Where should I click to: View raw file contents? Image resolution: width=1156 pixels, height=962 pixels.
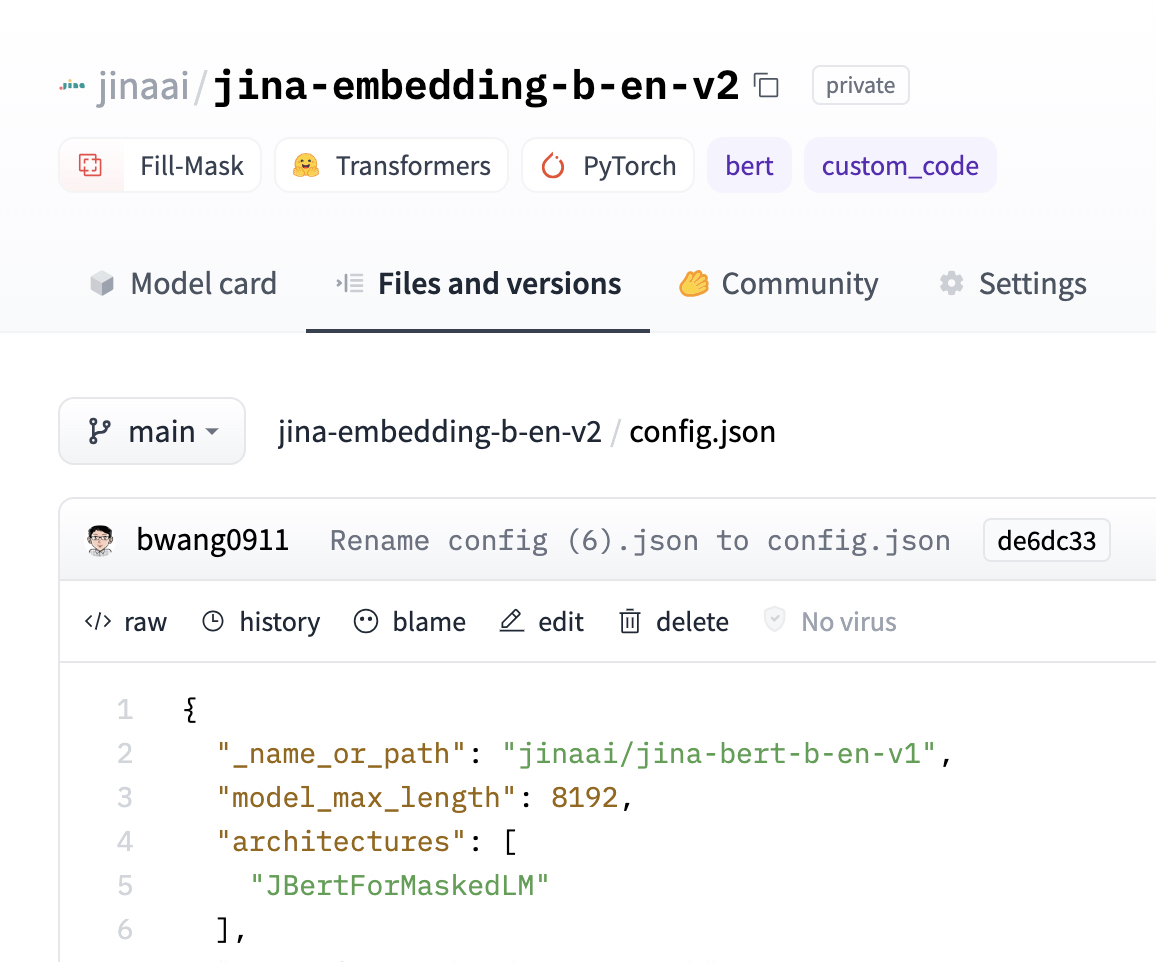click(126, 621)
